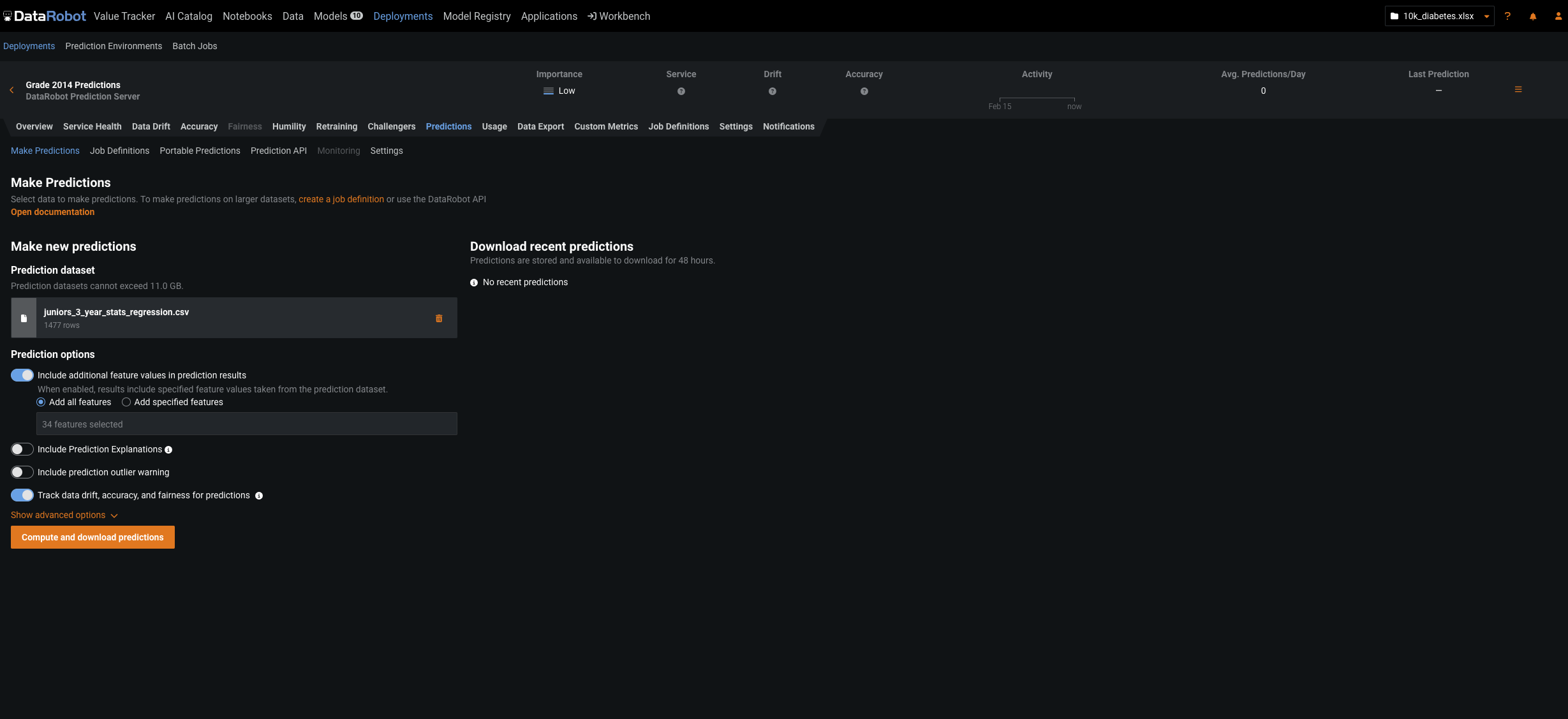Open the 10k_diabetes.xlsx project dropdown
The height and width of the screenshot is (719, 1568).
click(1439, 17)
